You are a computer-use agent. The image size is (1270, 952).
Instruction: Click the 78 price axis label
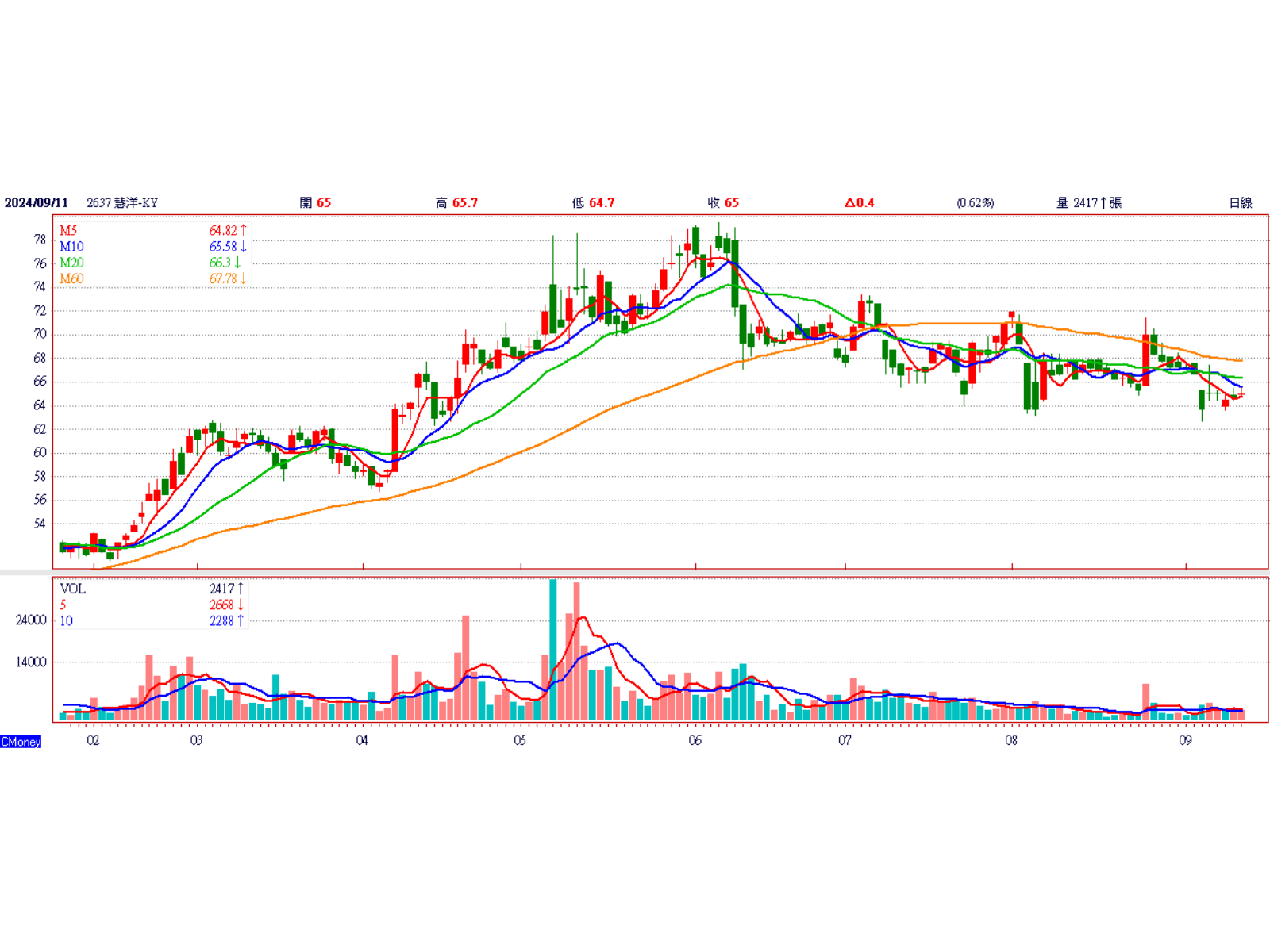point(40,239)
